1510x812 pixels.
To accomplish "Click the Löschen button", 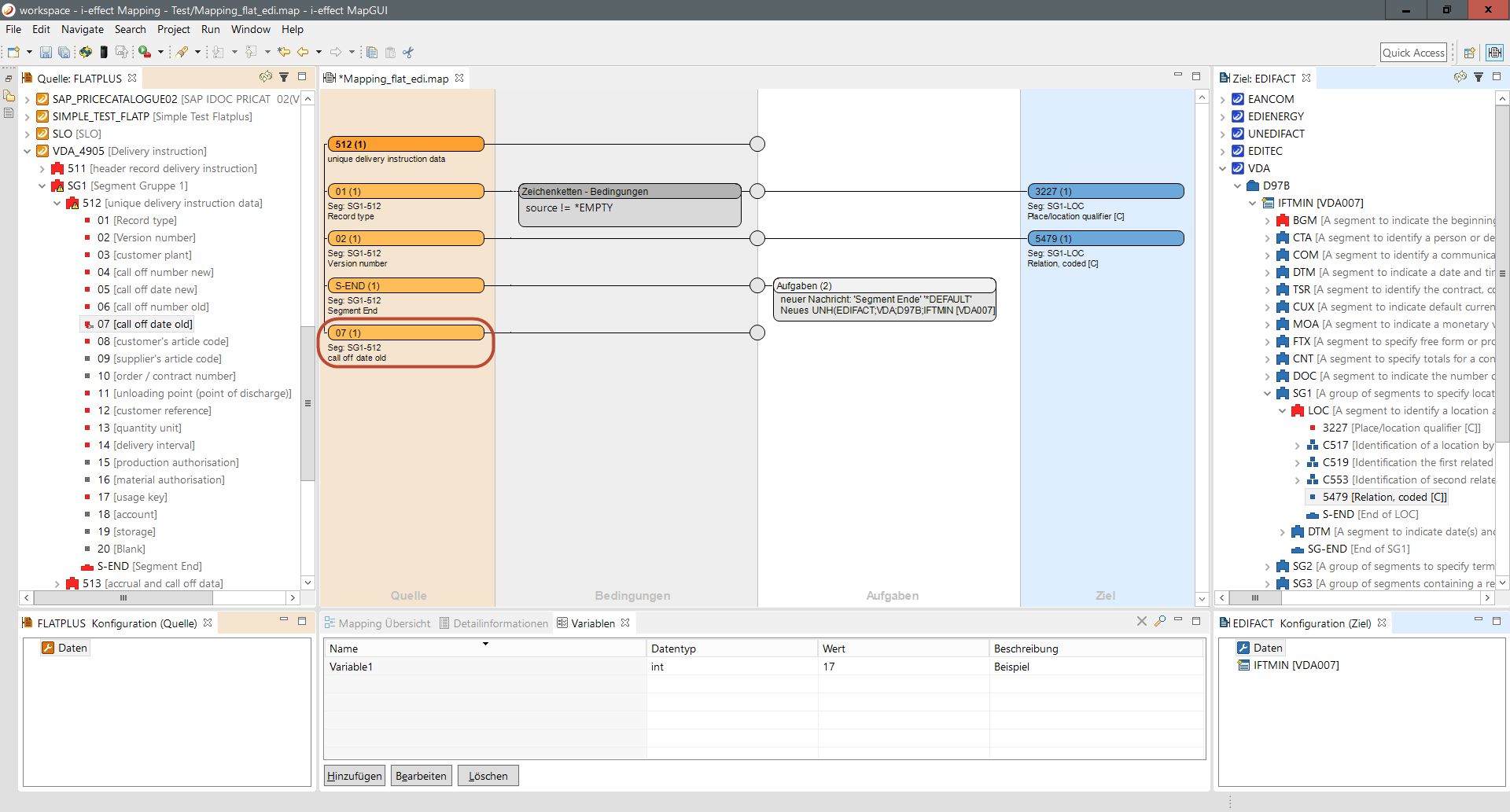I will click(x=488, y=776).
